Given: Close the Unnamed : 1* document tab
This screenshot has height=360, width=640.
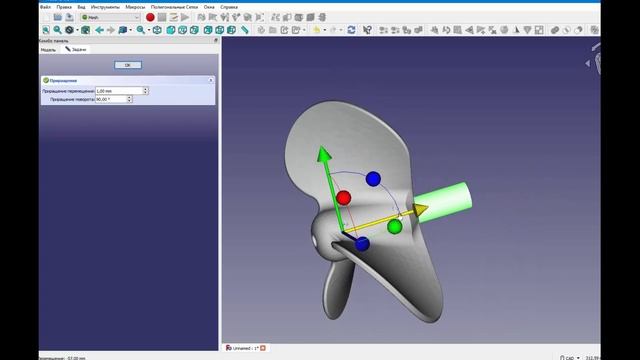Looking at the screenshot, I should click(x=263, y=348).
